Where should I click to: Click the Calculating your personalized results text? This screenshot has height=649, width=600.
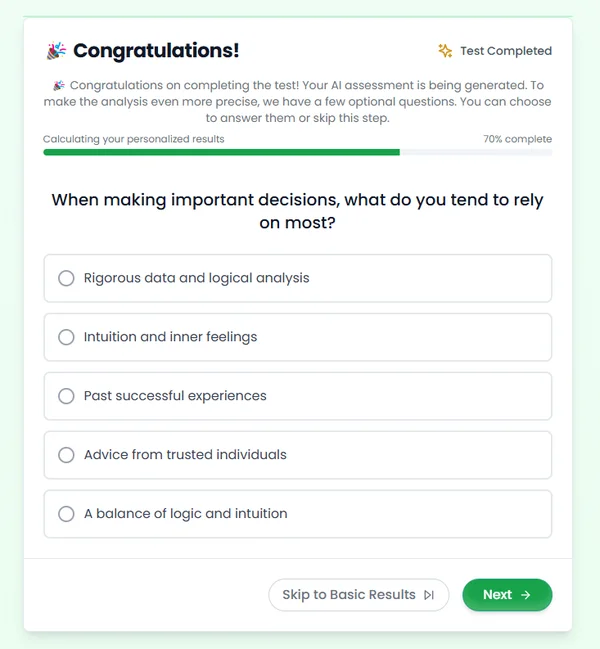point(134,139)
